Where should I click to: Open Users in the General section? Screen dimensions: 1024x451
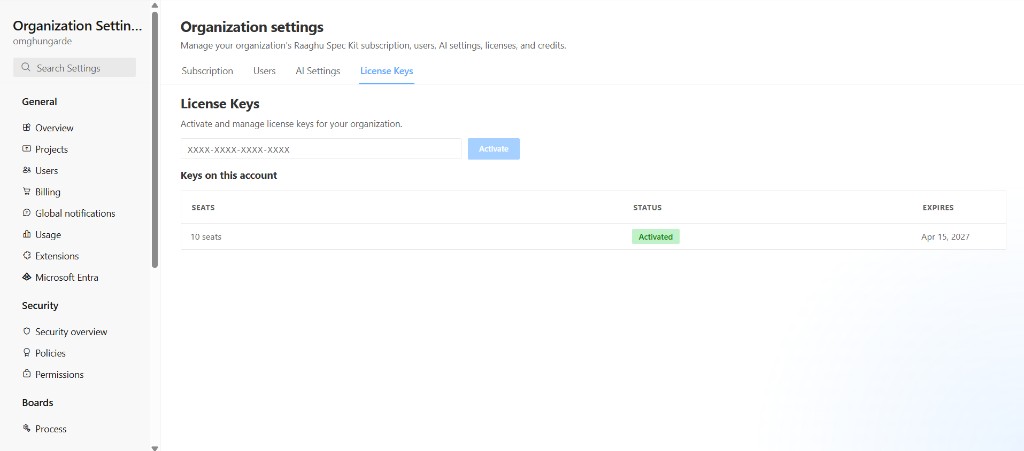click(x=46, y=170)
